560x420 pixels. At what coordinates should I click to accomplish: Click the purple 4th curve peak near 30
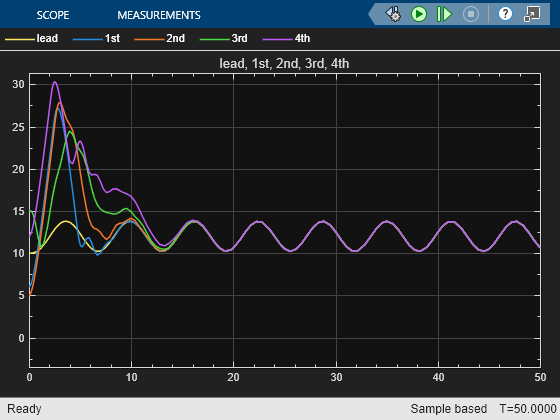pyautogui.click(x=55, y=82)
